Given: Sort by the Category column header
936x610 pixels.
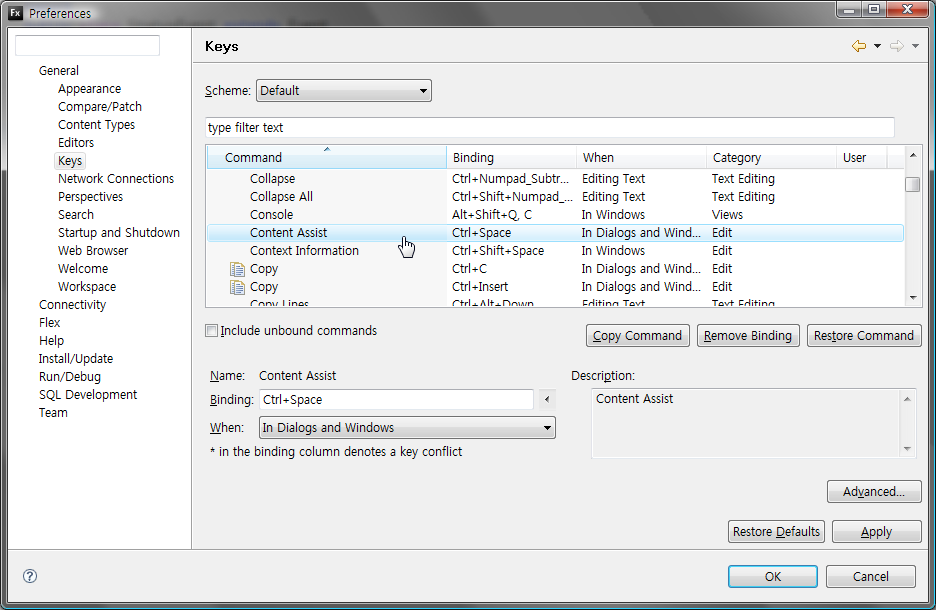Looking at the screenshot, I should [x=772, y=158].
